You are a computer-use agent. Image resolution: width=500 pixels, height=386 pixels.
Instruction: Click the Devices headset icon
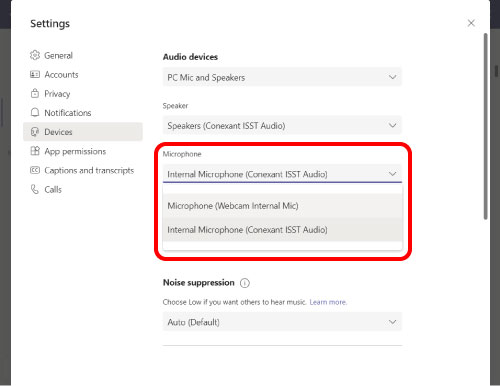tap(35, 132)
